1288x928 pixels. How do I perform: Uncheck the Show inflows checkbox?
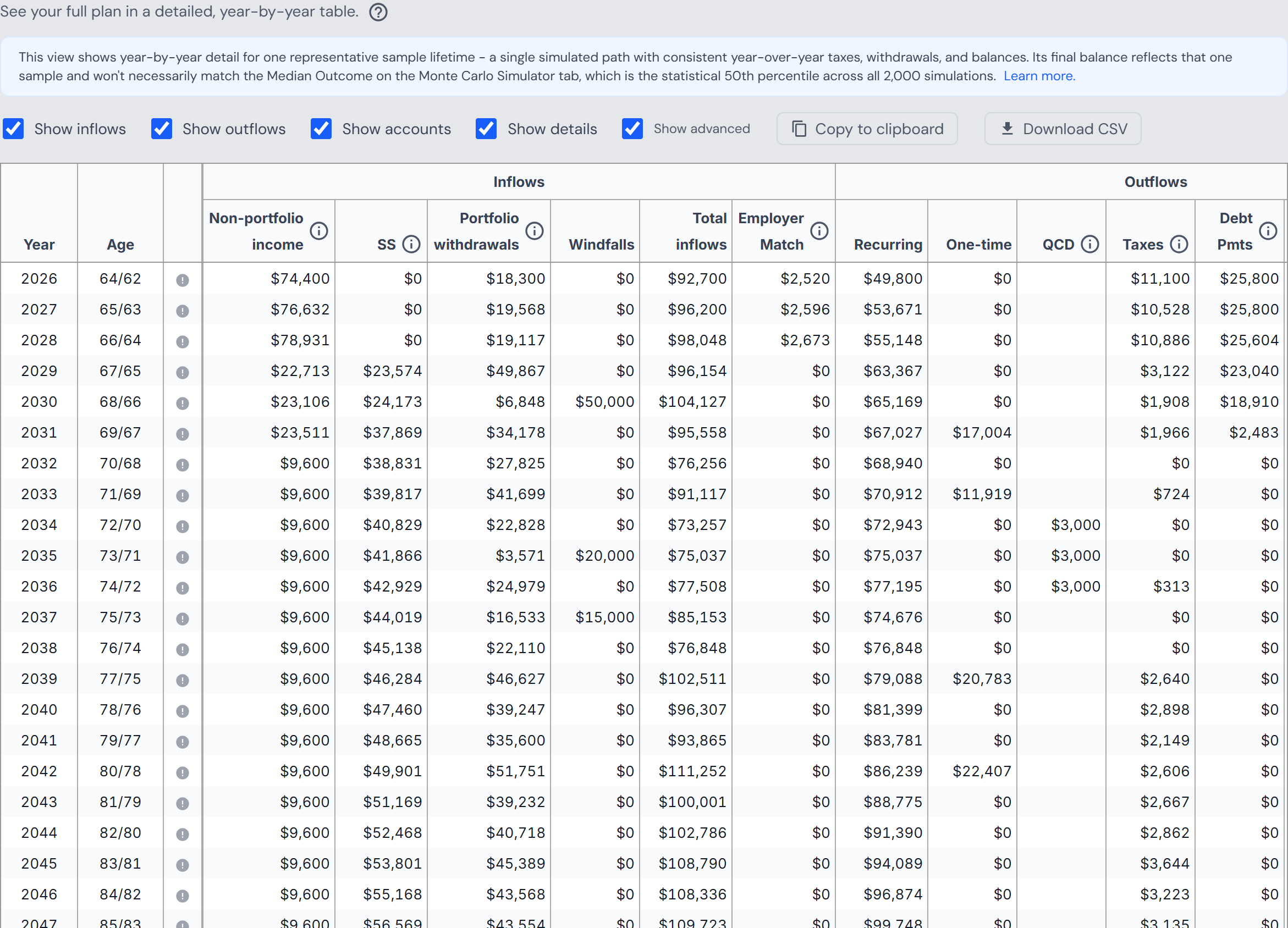14,129
